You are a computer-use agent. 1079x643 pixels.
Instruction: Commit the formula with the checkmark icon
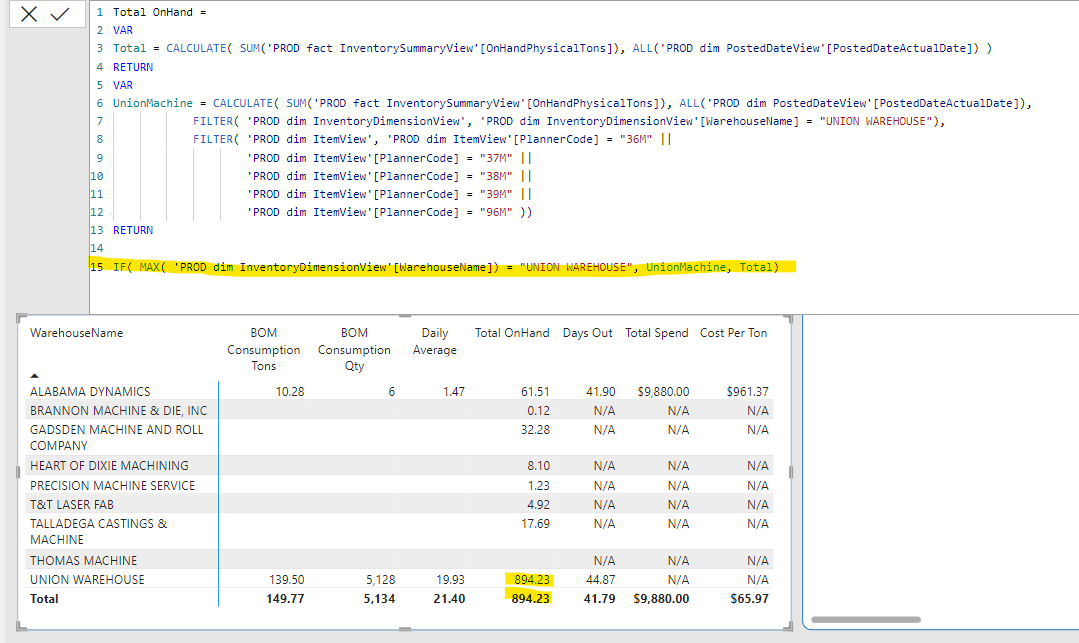(60, 14)
